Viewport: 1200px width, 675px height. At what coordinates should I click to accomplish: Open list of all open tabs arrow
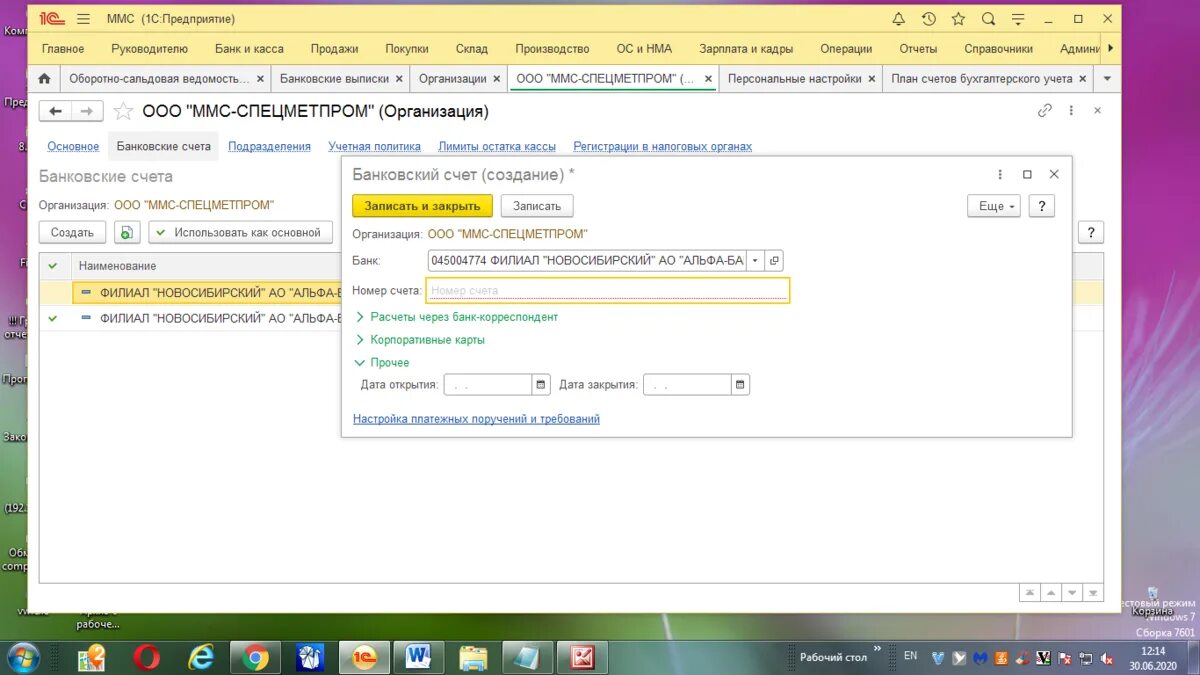(1107, 79)
